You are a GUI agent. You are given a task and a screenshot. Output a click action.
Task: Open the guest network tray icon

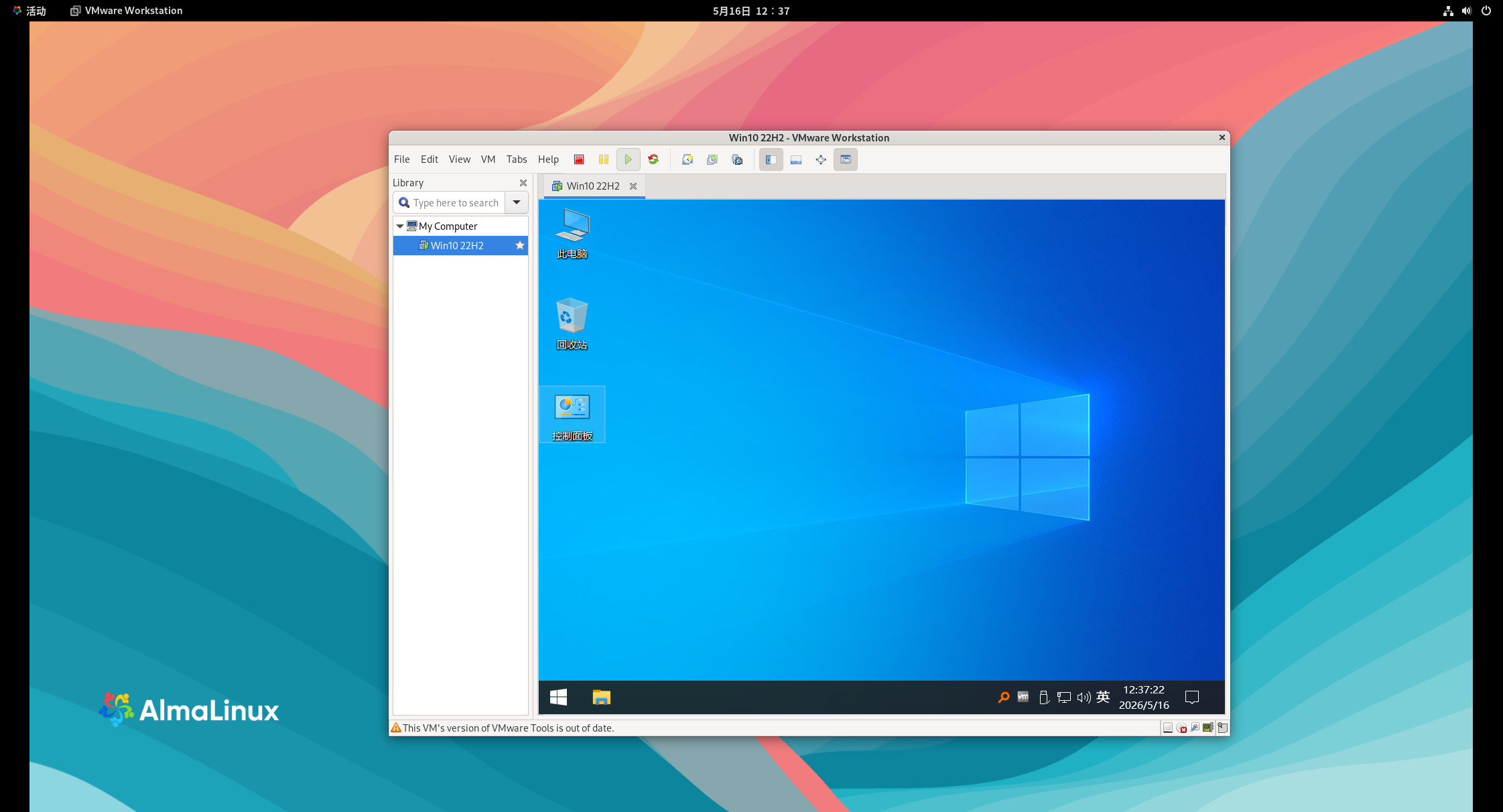click(1064, 697)
